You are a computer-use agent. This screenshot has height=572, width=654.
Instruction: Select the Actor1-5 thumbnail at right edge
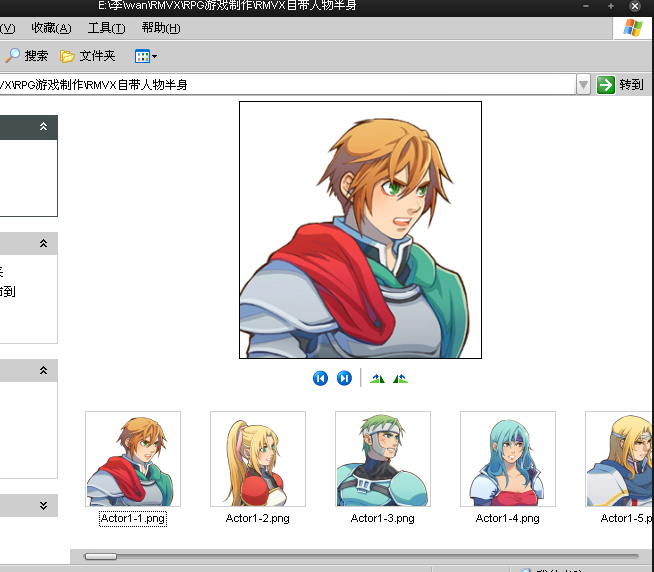(619, 459)
